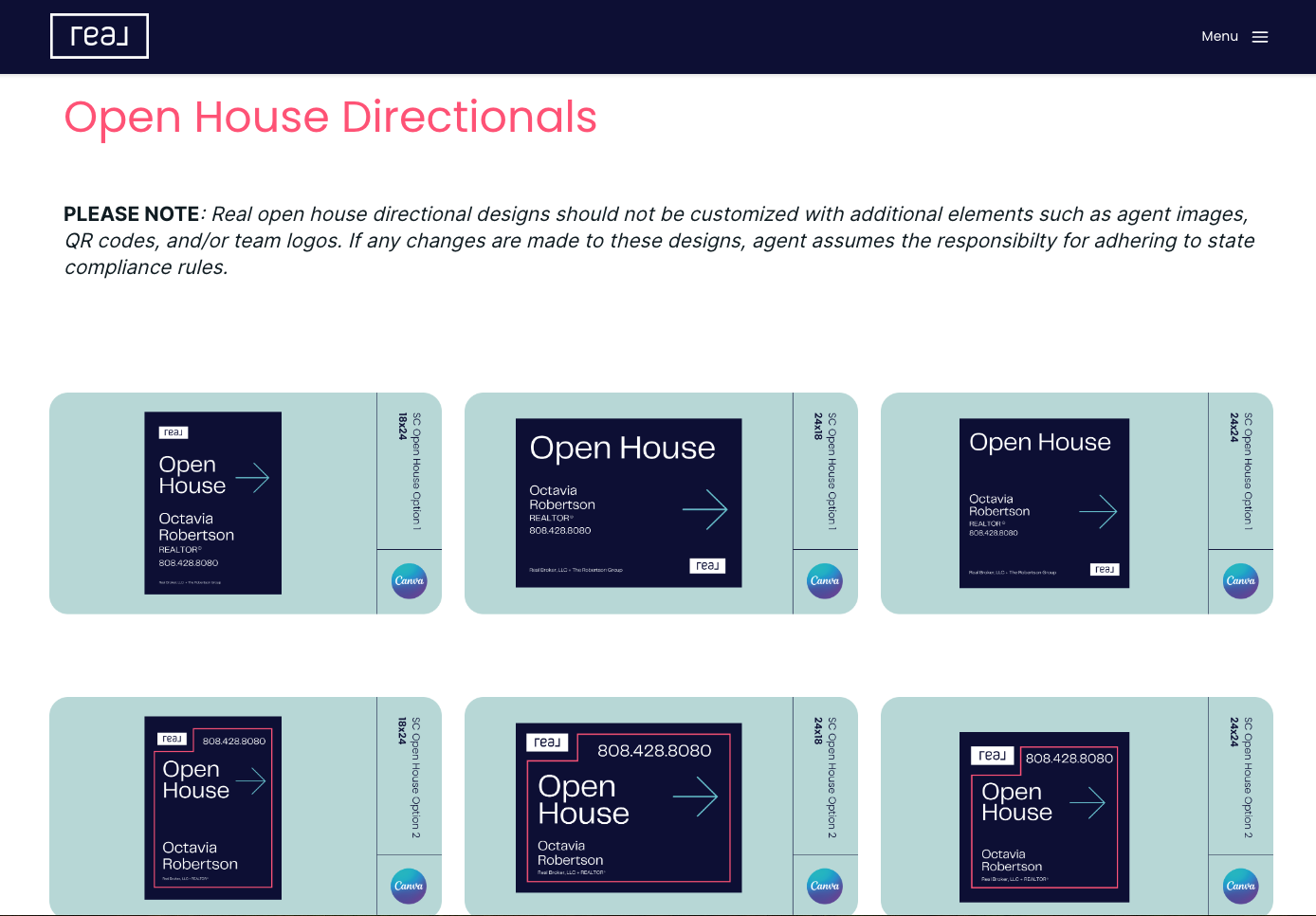
Task: Select the 24x24 Option 2 sign thumbnail
Action: pyautogui.click(x=1044, y=817)
